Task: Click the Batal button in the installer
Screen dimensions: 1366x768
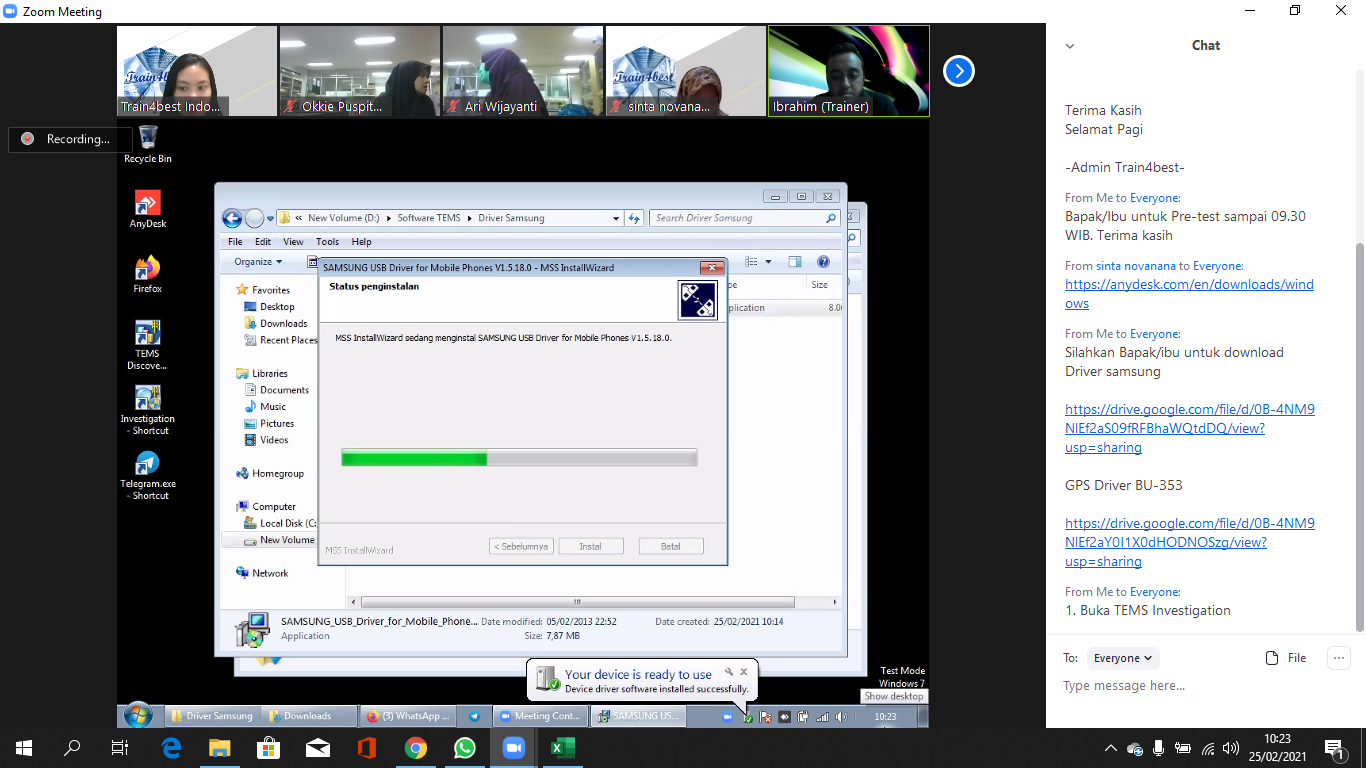Action: point(670,546)
